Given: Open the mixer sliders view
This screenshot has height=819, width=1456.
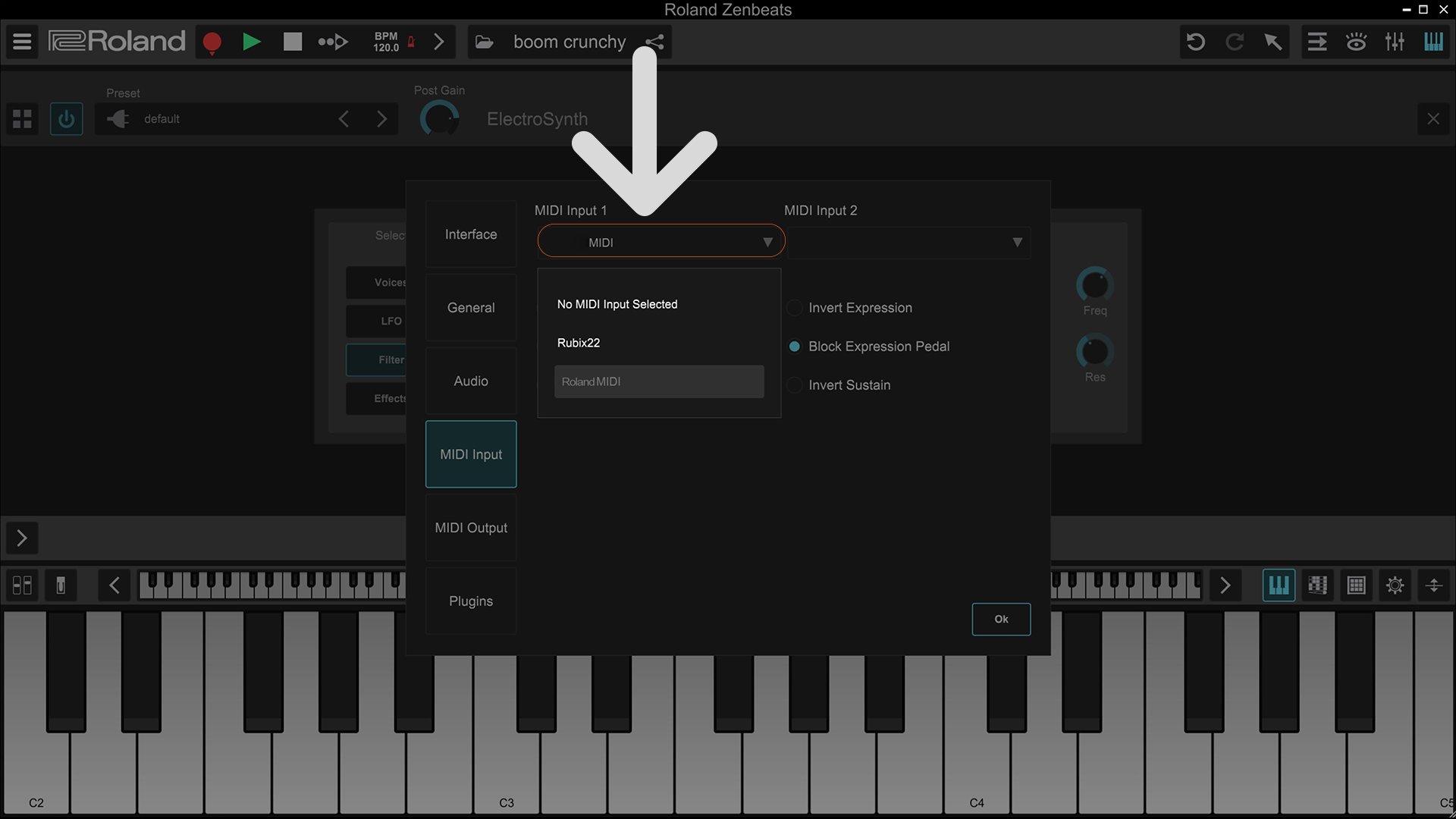Looking at the screenshot, I should [1395, 42].
